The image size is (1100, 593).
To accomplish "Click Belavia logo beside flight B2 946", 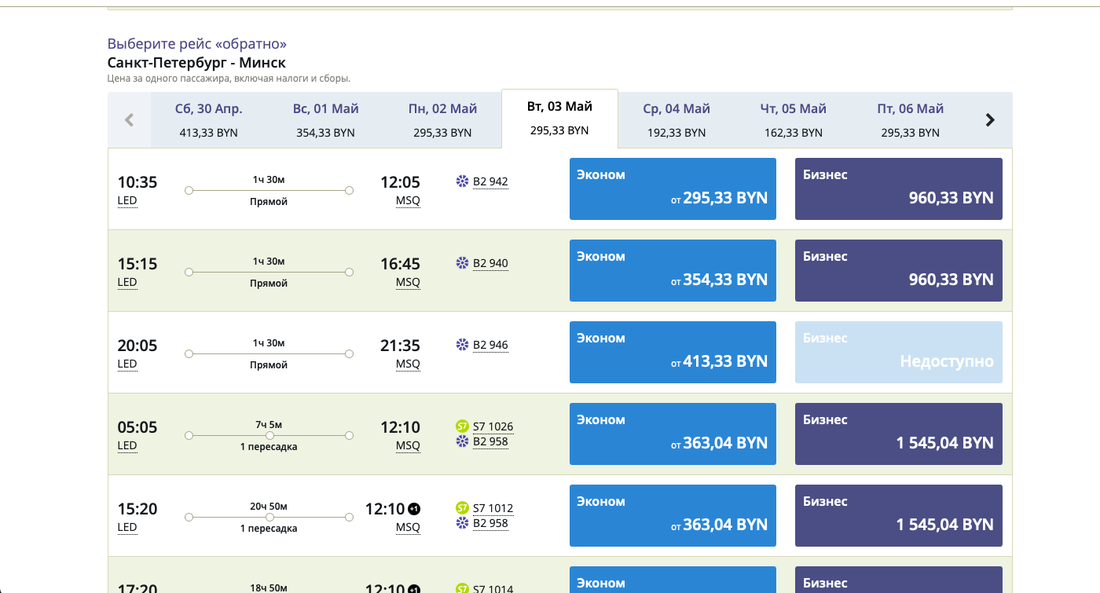I will tap(462, 345).
